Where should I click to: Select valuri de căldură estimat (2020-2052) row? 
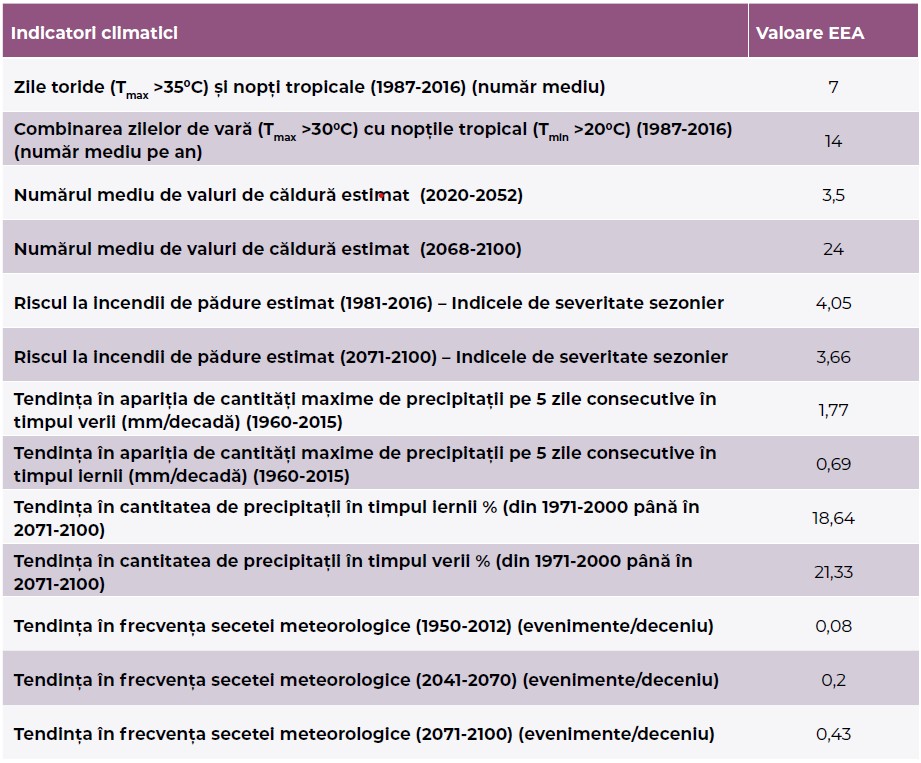tap(268, 195)
